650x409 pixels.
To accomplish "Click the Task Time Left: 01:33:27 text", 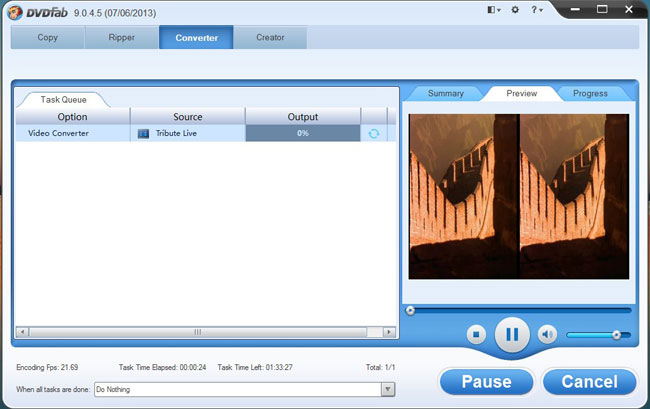I will point(255,367).
